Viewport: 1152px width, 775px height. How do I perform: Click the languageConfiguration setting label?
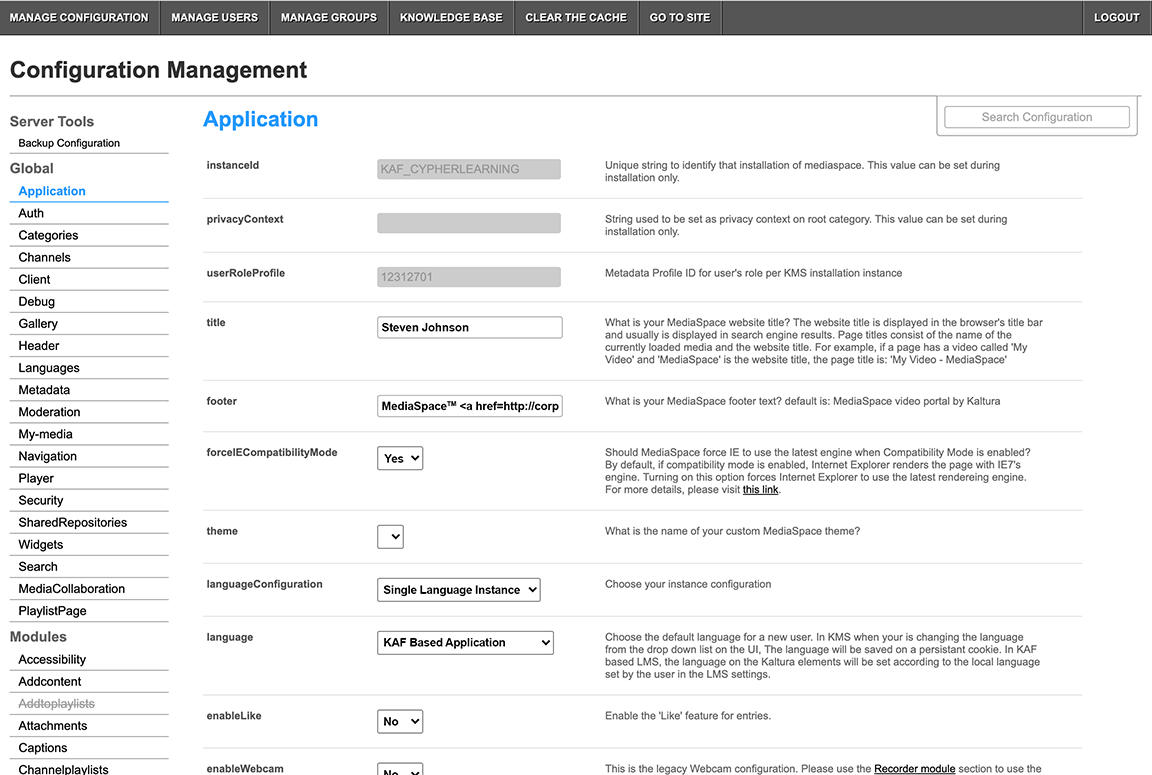click(x=264, y=584)
